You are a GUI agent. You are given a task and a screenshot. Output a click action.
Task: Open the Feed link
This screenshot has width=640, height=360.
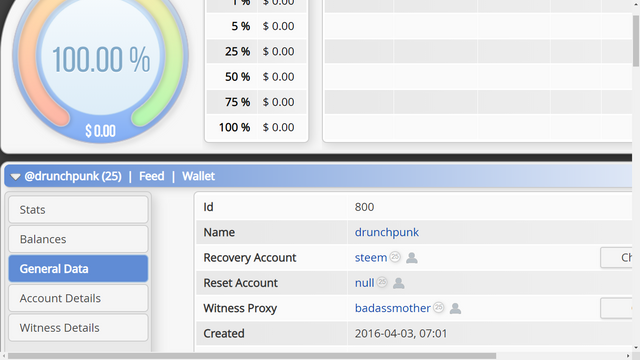[151, 176]
